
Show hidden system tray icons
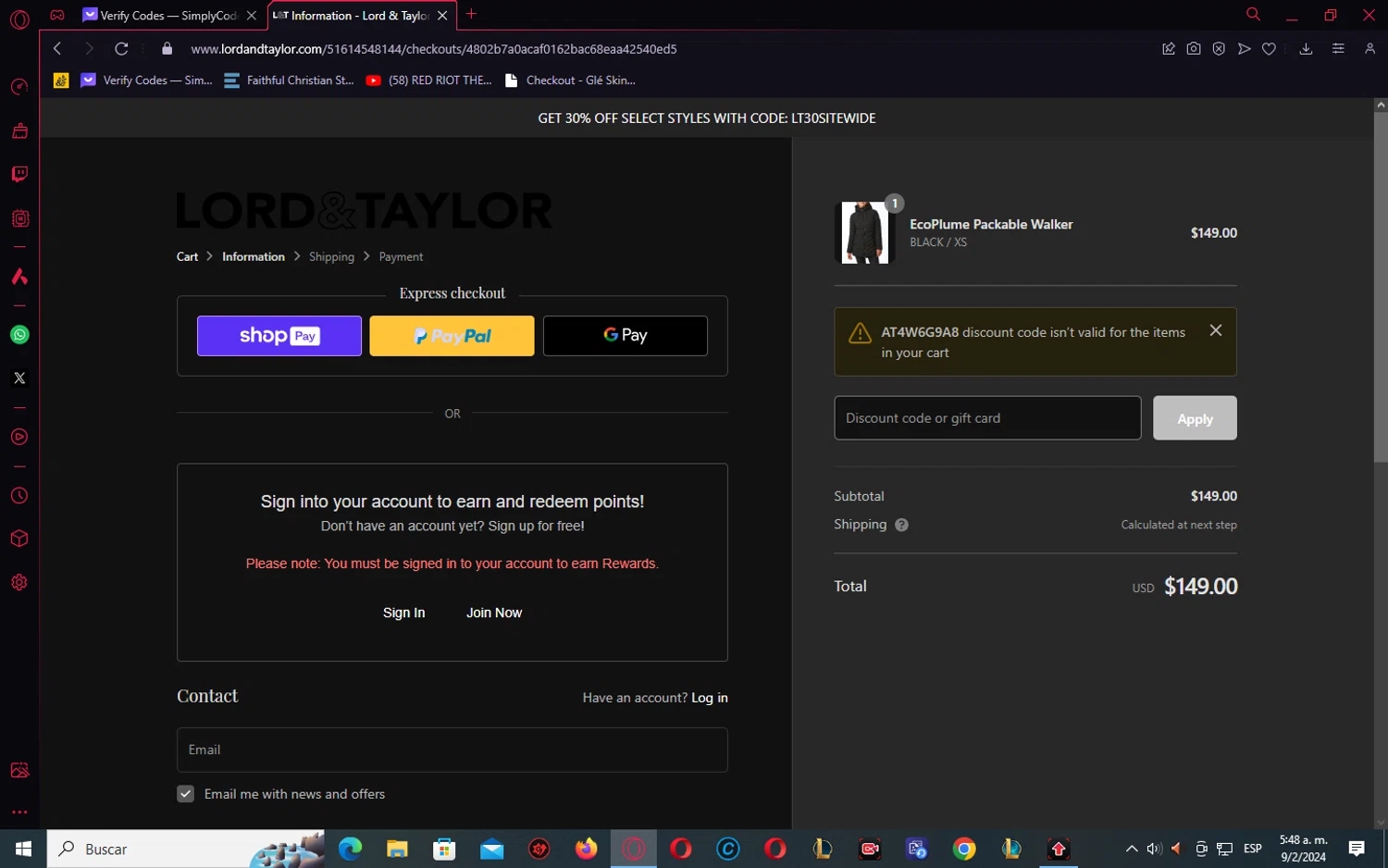[x=1131, y=849]
